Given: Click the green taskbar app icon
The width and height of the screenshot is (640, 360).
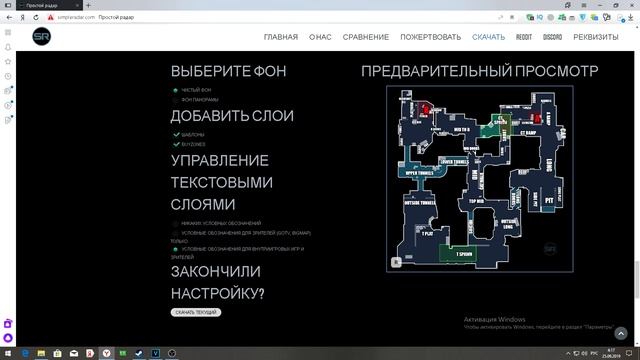Looking at the screenshot, I should tap(123, 353).
